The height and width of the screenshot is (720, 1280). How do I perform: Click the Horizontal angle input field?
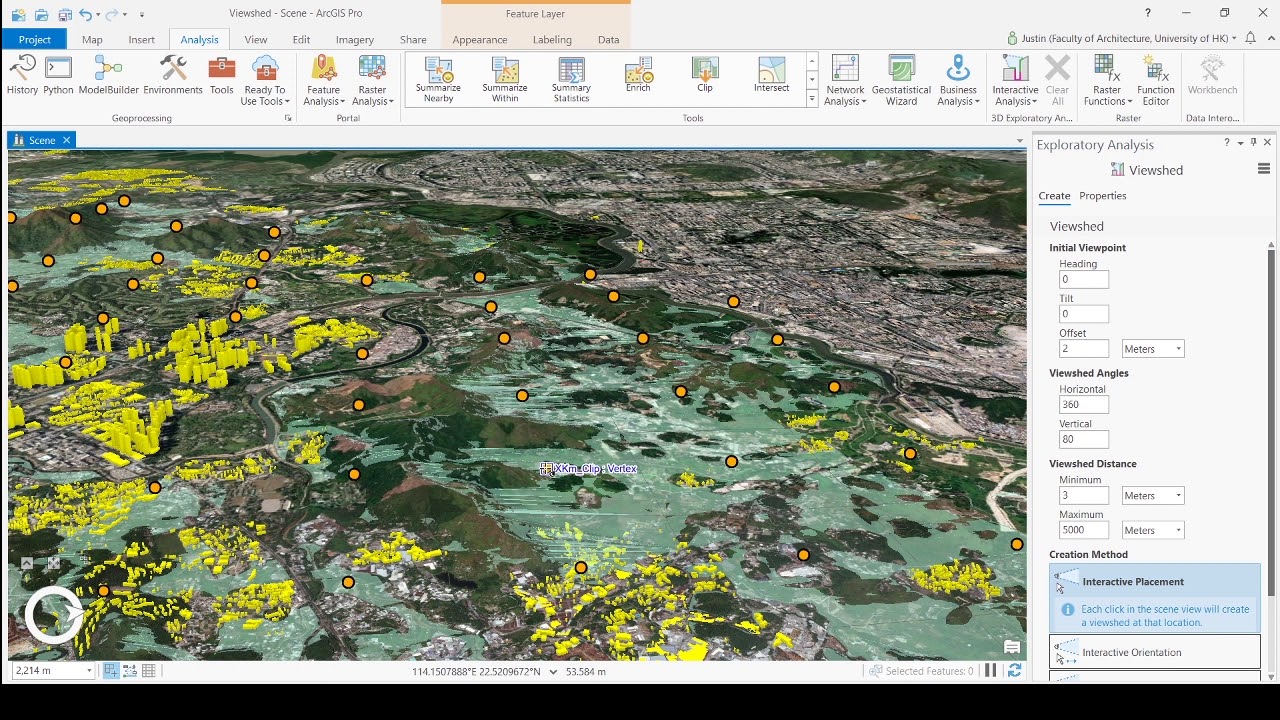[1084, 405]
